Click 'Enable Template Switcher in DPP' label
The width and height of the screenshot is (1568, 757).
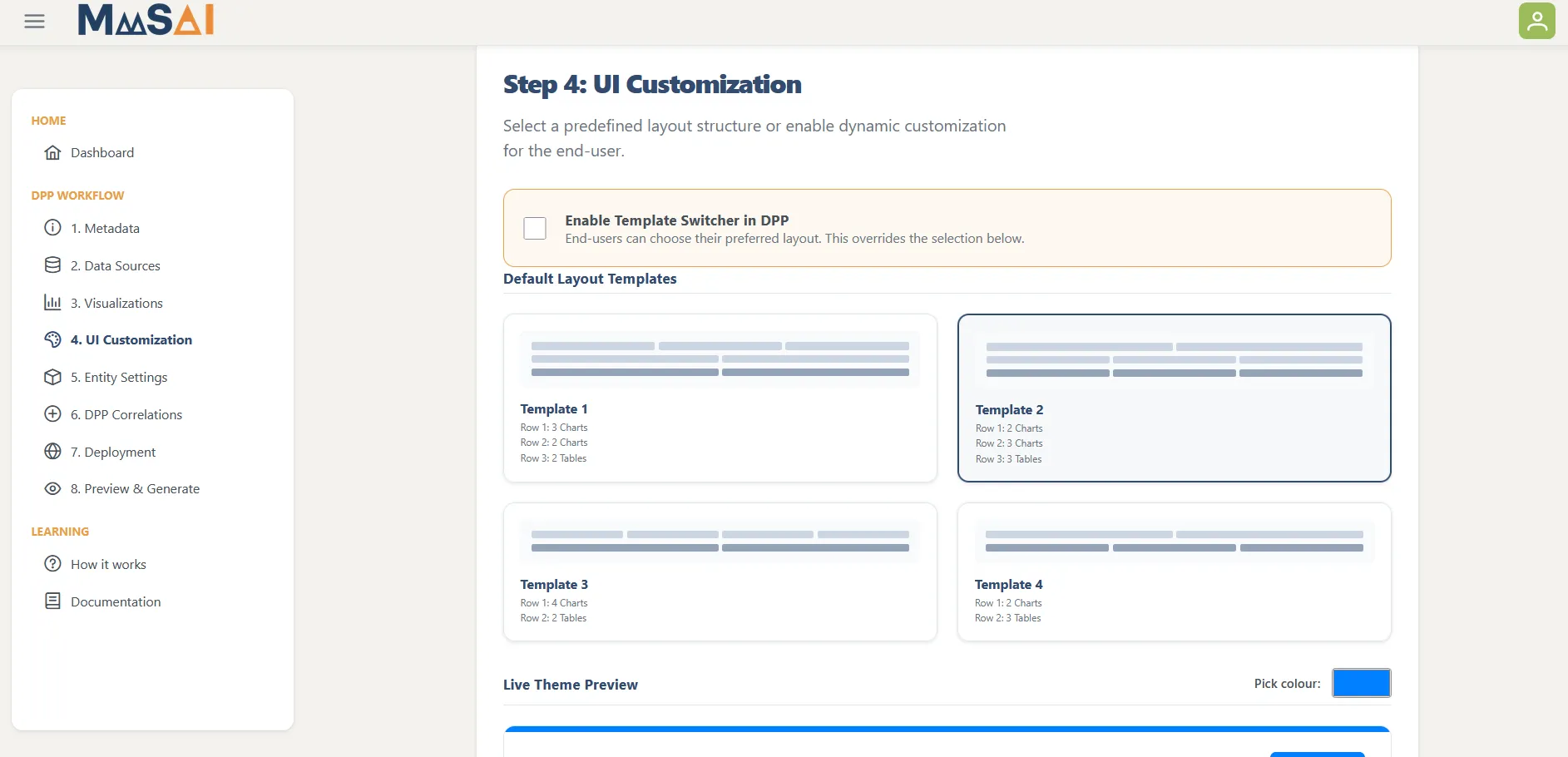tap(677, 220)
